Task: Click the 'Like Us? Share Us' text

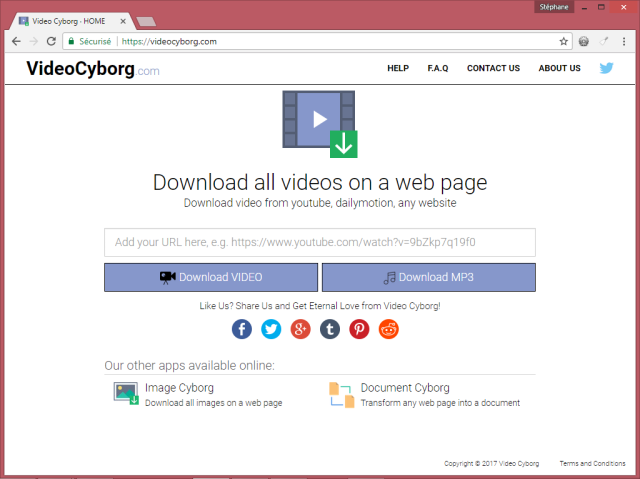Action: (320, 306)
